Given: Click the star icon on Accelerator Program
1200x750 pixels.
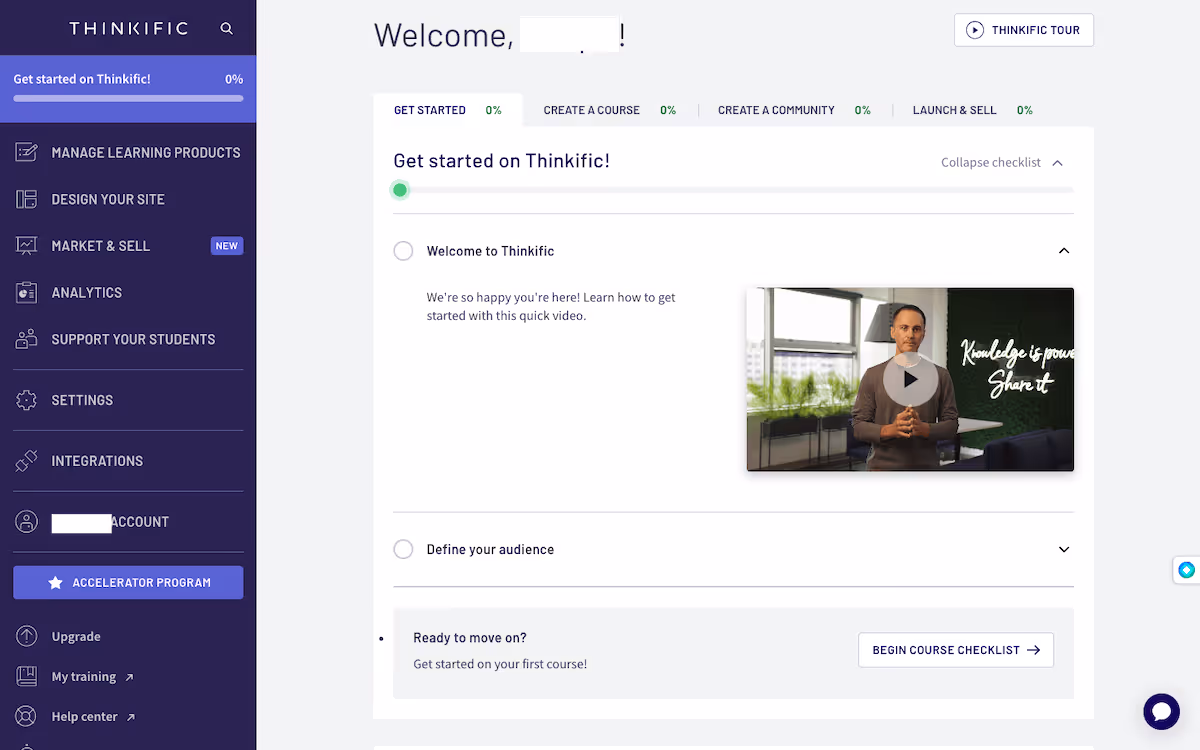Looking at the screenshot, I should pyautogui.click(x=55, y=583).
